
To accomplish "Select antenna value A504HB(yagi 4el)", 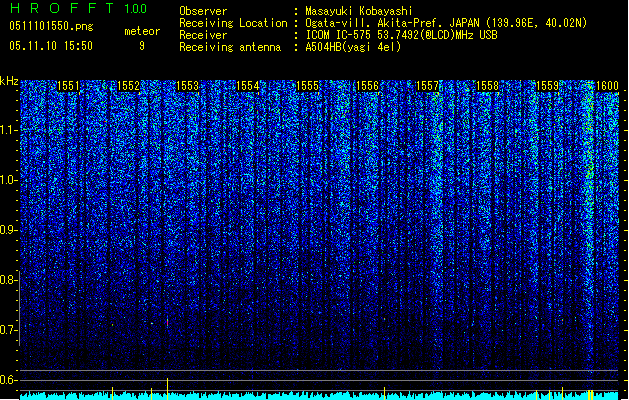I will pos(353,47).
